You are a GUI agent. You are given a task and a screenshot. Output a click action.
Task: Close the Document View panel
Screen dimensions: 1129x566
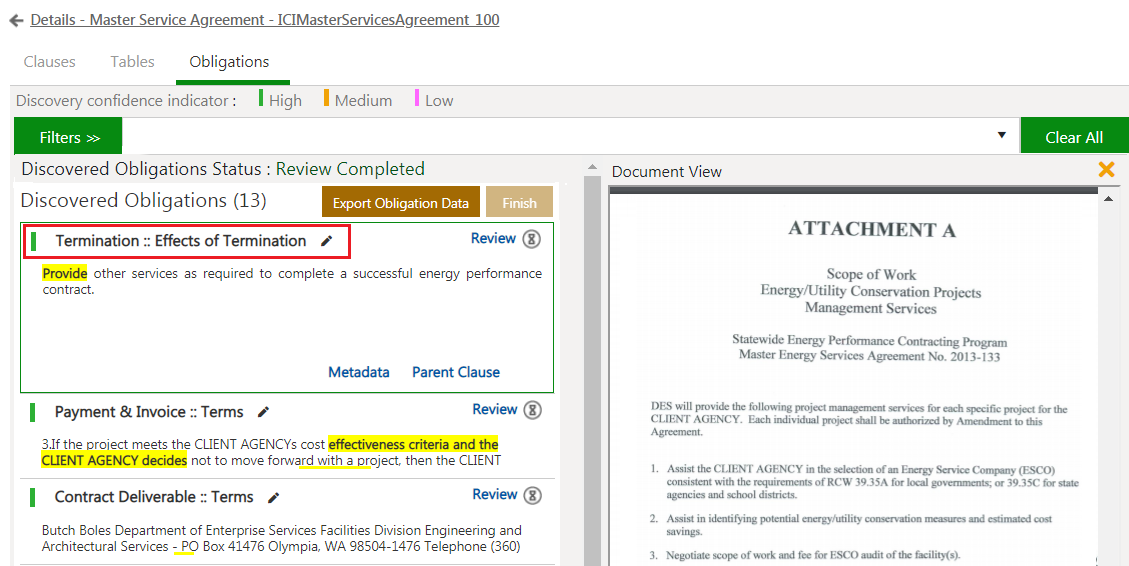point(1106,170)
